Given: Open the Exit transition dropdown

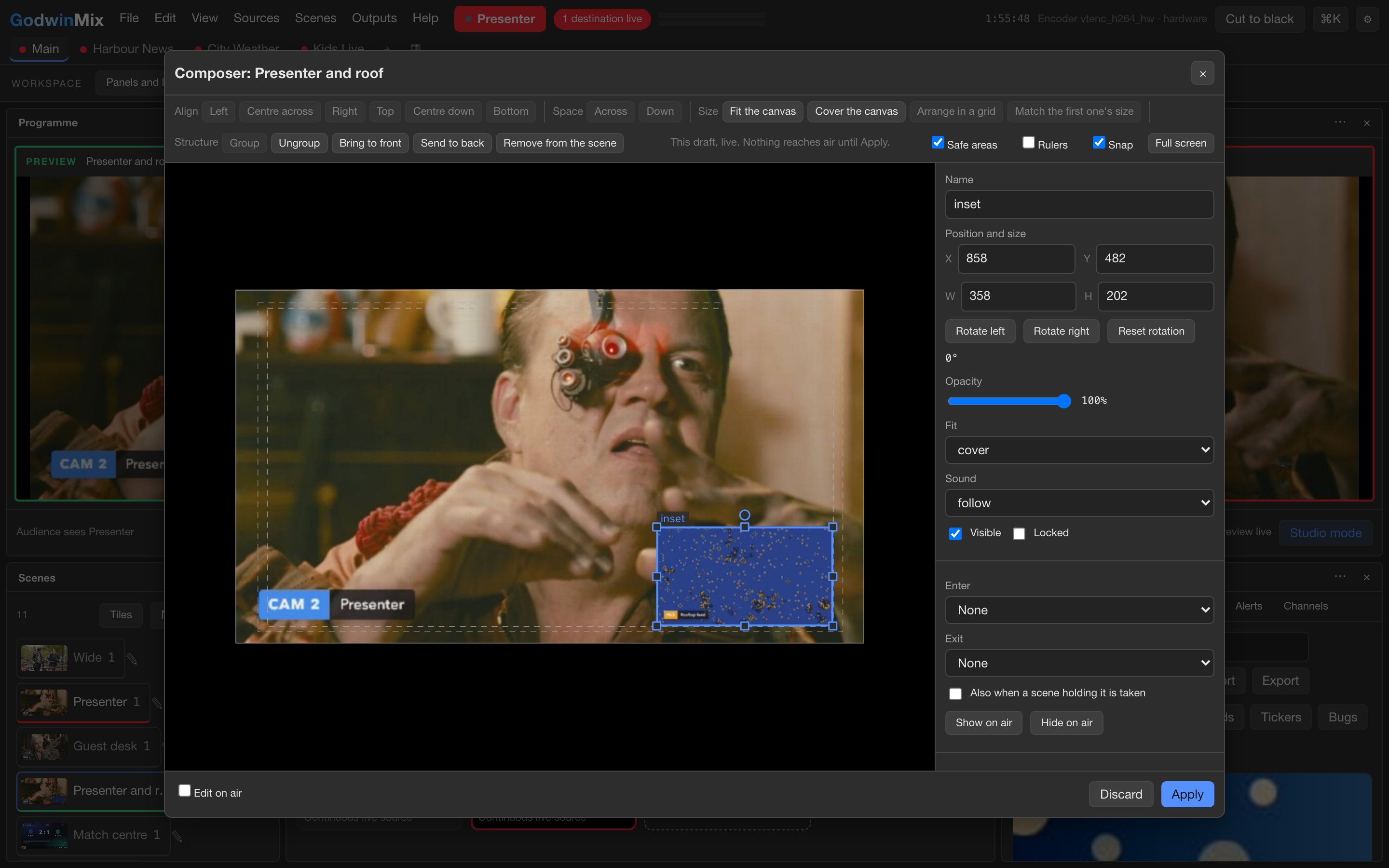Looking at the screenshot, I should [x=1079, y=663].
